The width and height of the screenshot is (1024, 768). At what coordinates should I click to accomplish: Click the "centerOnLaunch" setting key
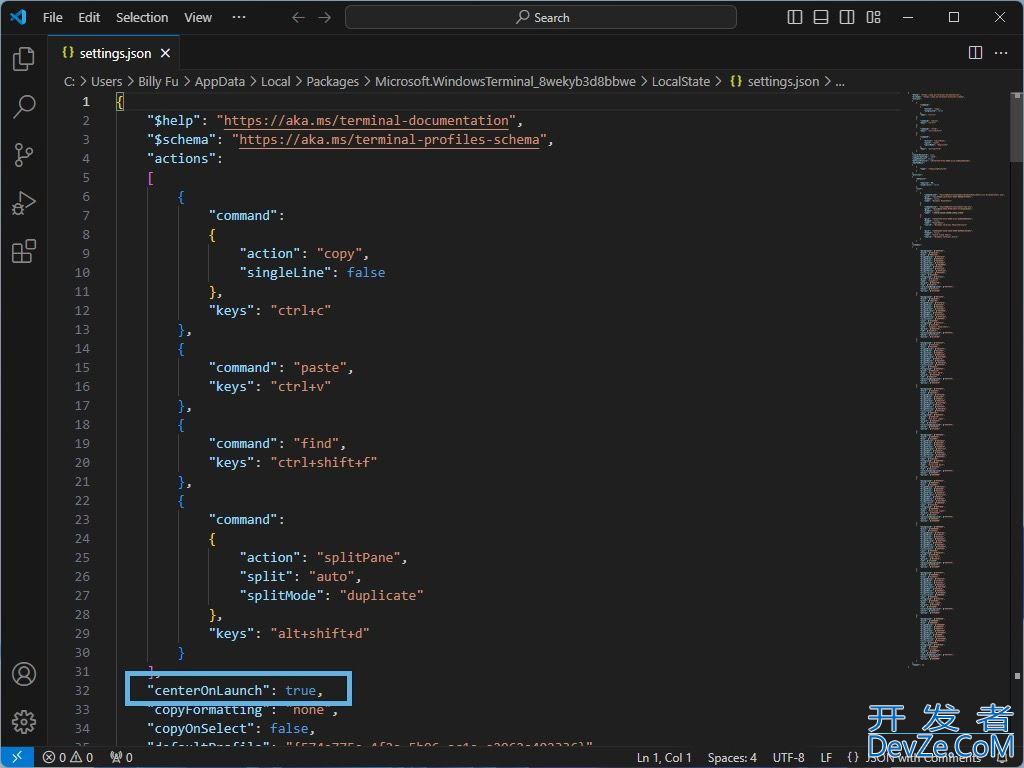(x=208, y=690)
